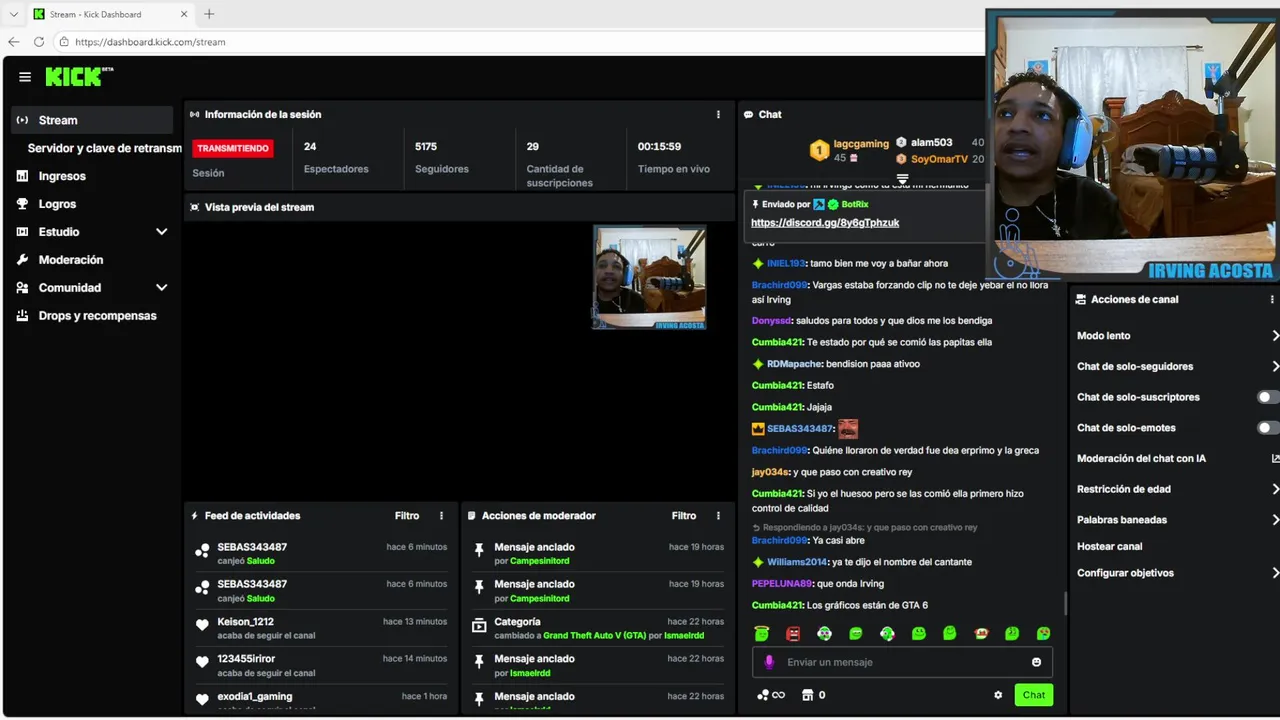Open chat settings gear icon
This screenshot has height=720, width=1280.
click(998, 695)
